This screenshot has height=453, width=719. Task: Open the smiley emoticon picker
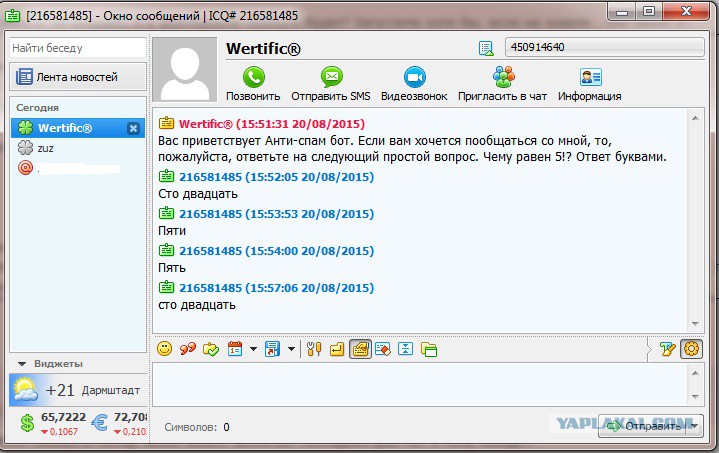click(x=165, y=349)
